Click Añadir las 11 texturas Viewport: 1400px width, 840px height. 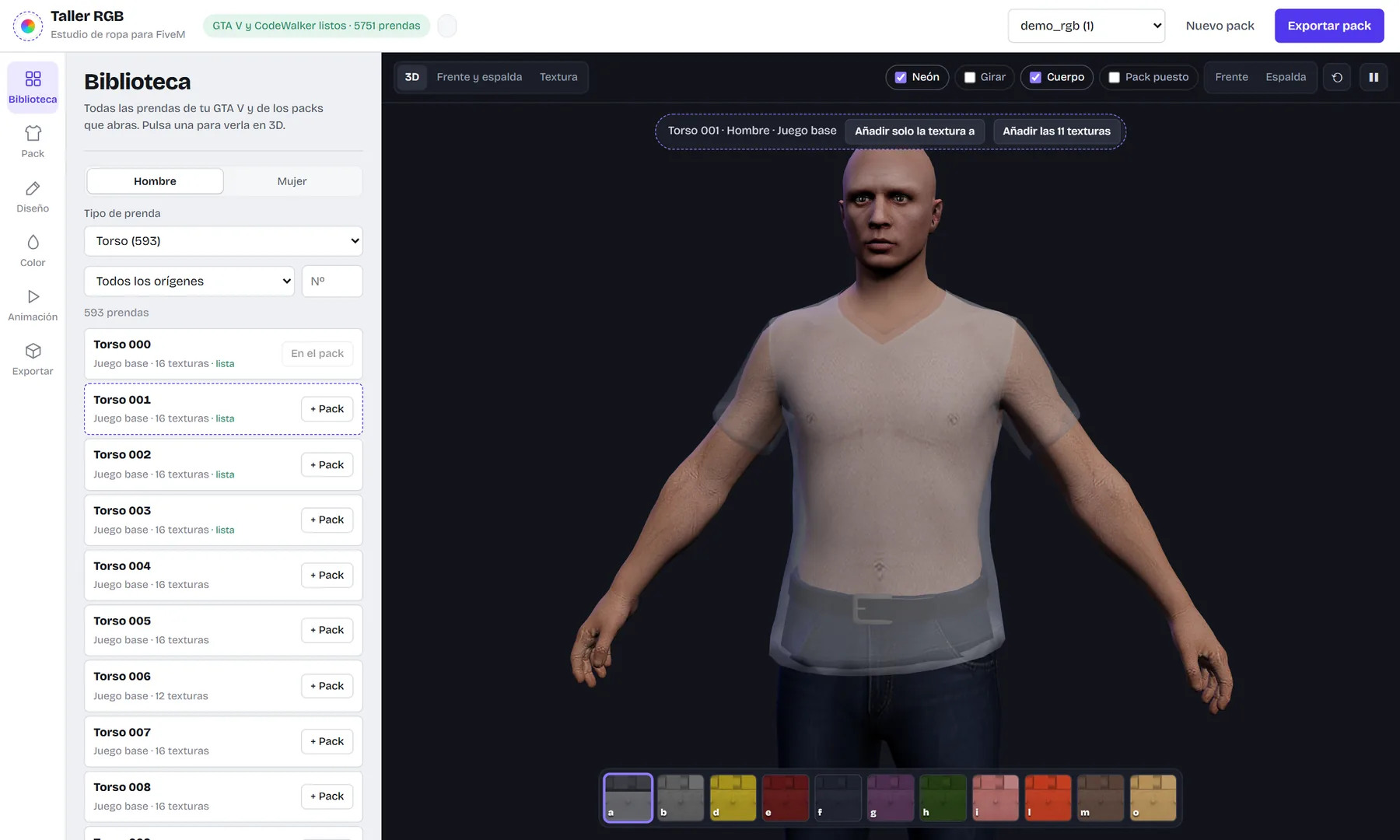1056,131
